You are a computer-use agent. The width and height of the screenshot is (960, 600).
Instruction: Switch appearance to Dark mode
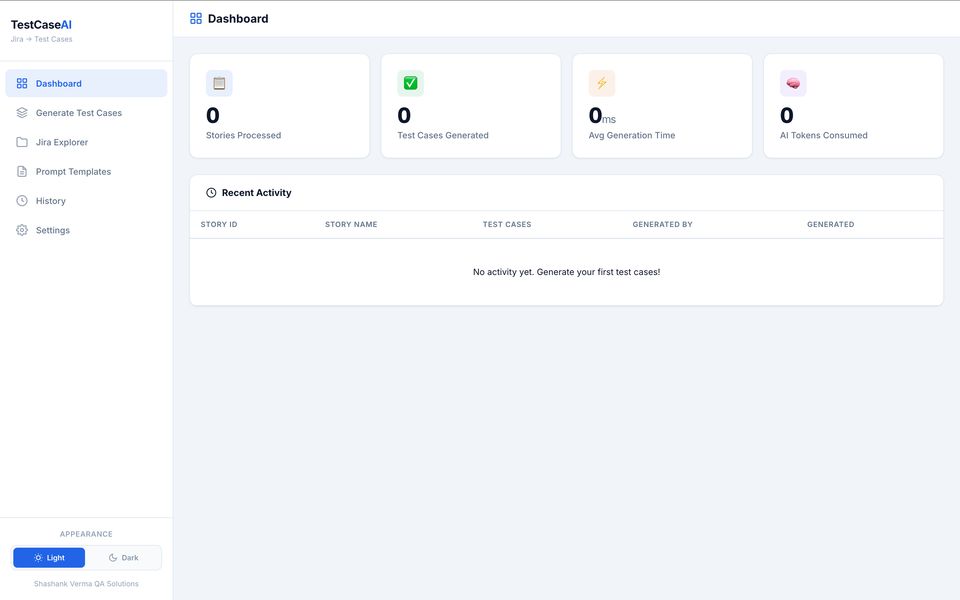(123, 558)
